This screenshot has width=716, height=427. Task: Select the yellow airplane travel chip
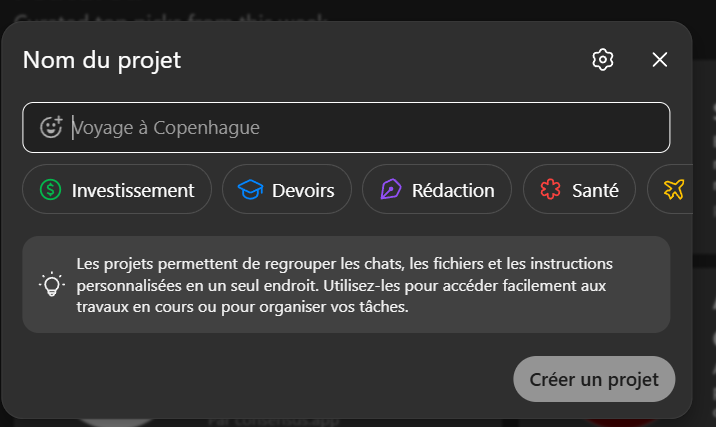click(674, 190)
